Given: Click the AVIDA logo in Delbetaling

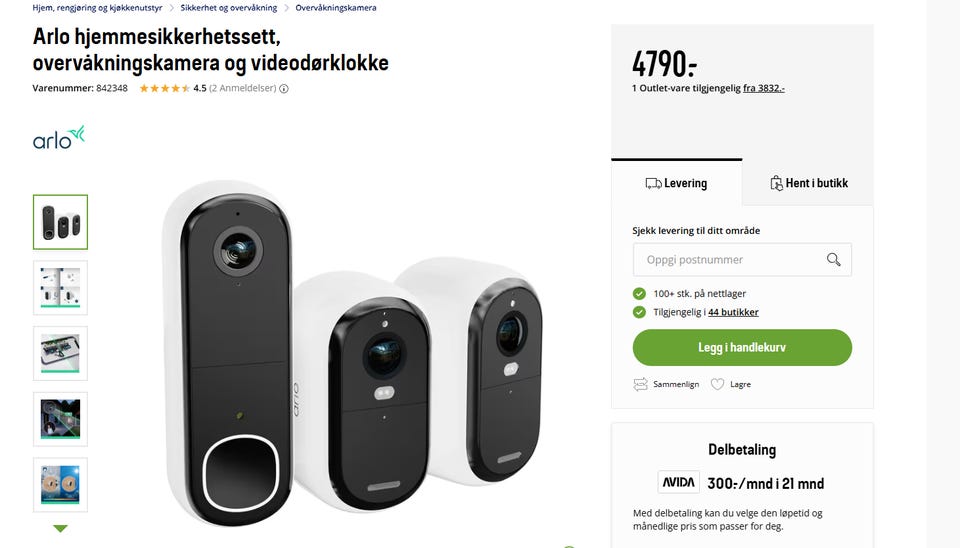Looking at the screenshot, I should click(x=678, y=482).
